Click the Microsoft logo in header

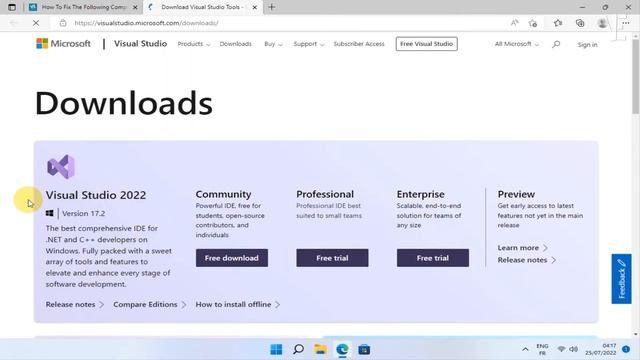tap(63, 44)
